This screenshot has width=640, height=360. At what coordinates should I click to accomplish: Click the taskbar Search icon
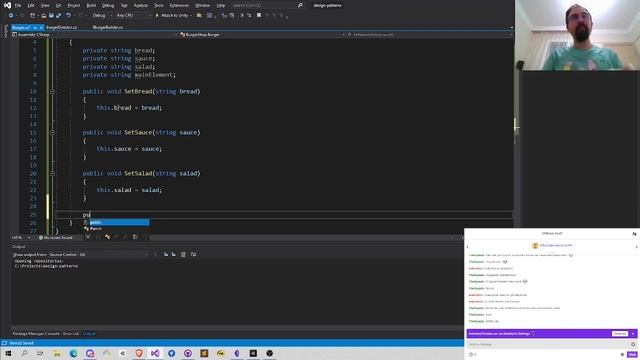pos(24,353)
